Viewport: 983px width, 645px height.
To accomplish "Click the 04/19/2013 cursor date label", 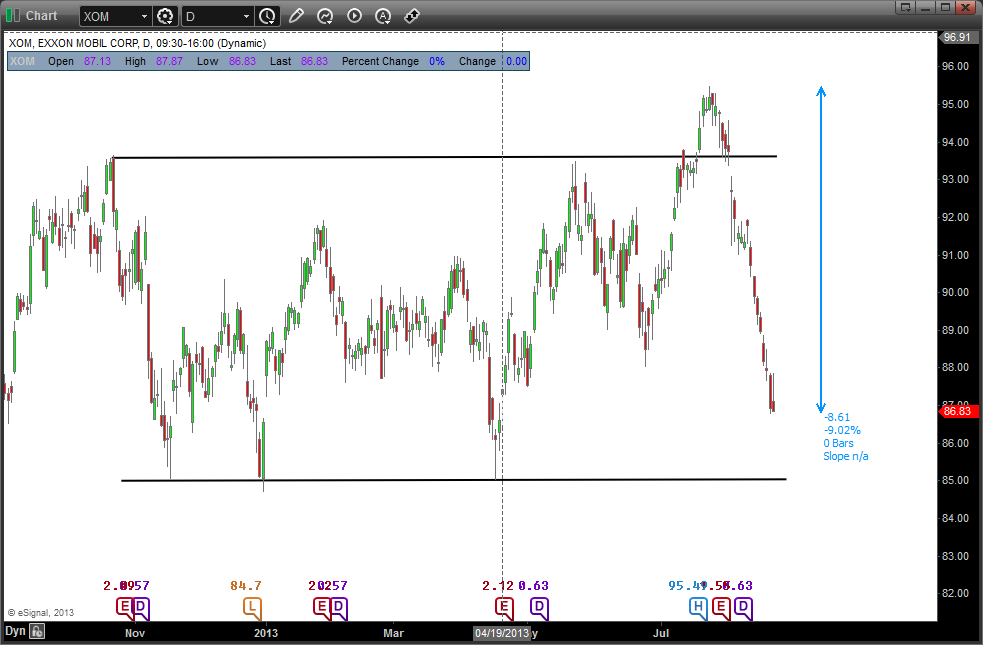I will pos(502,633).
